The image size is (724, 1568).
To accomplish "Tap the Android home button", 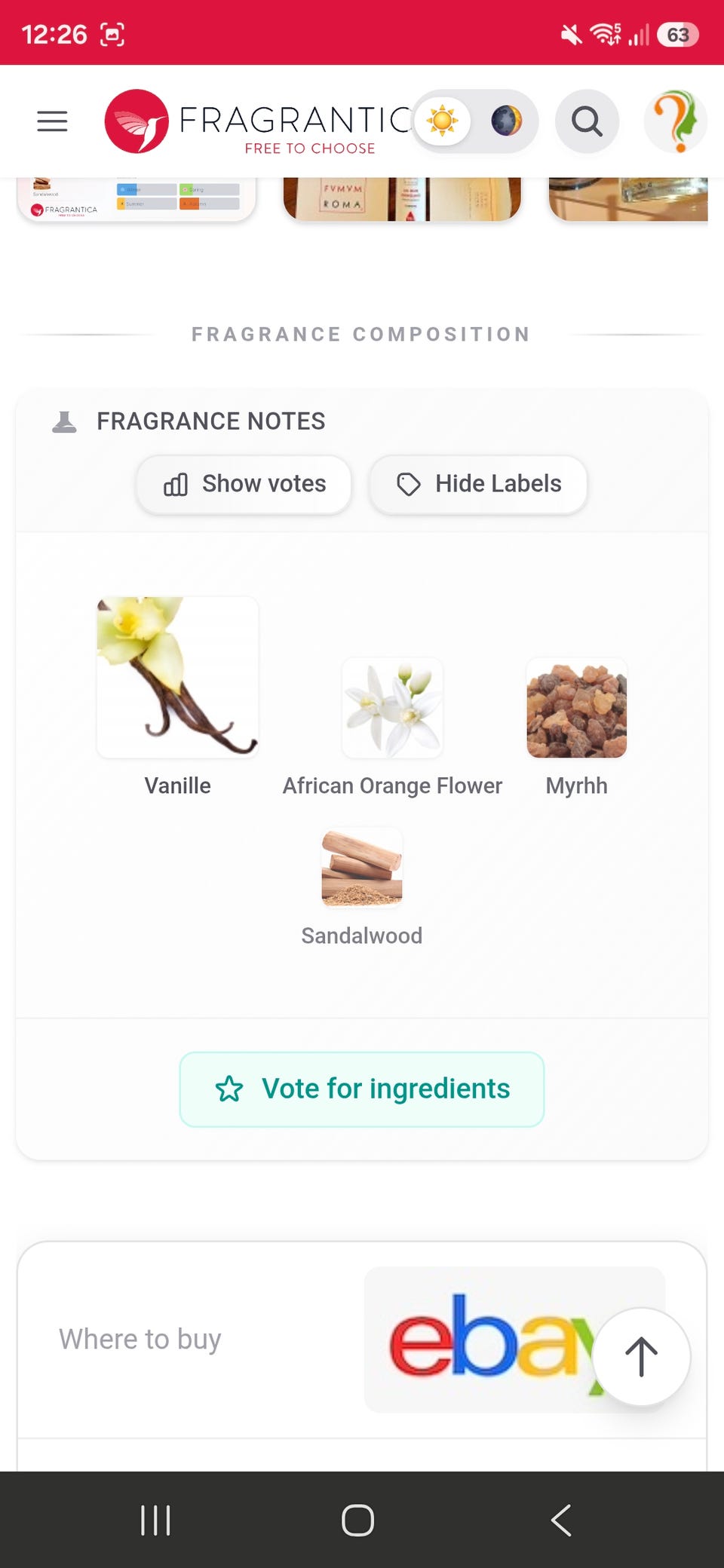I will click(x=358, y=1520).
